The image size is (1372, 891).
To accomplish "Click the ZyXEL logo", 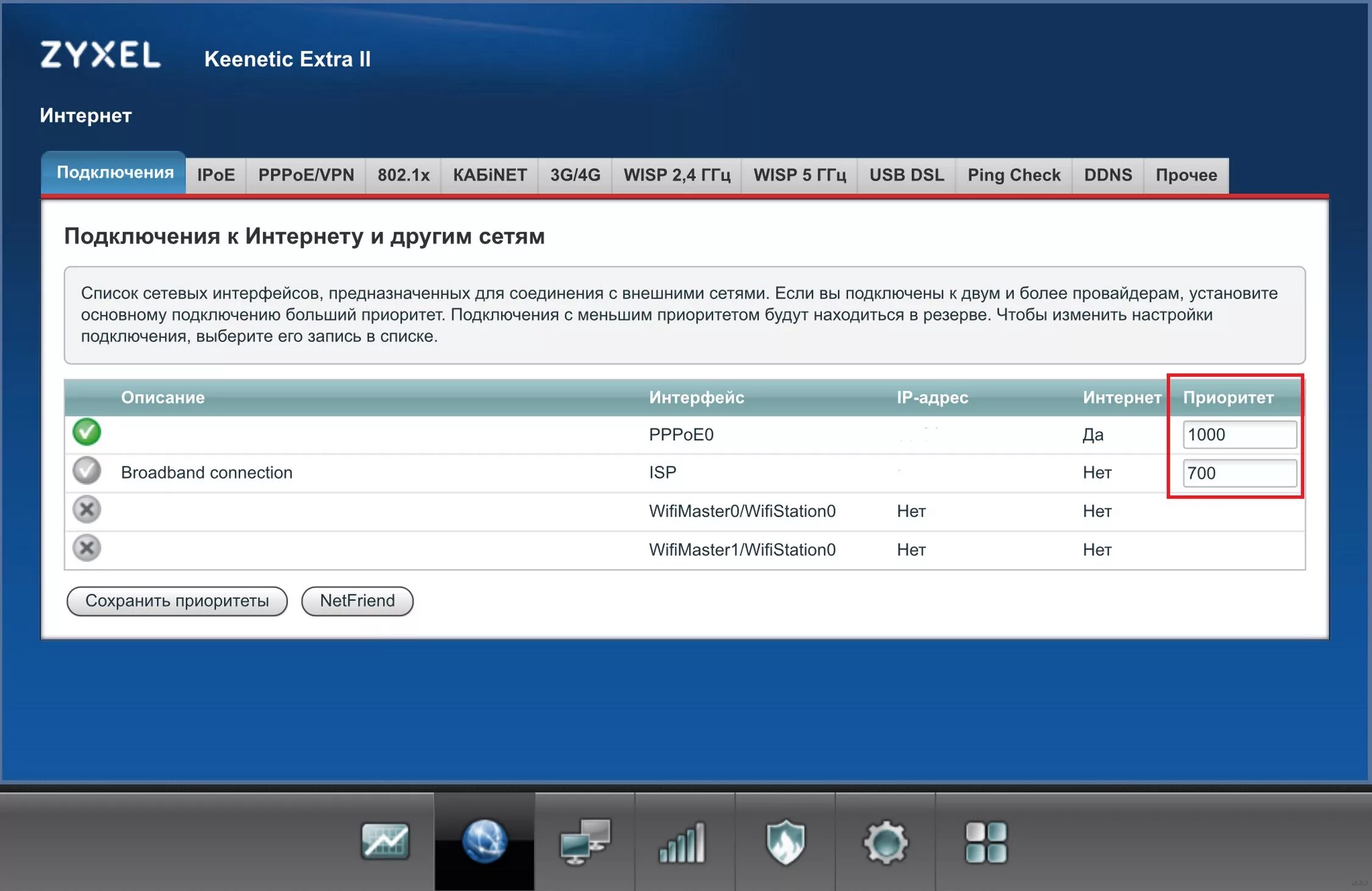I will pos(101,55).
